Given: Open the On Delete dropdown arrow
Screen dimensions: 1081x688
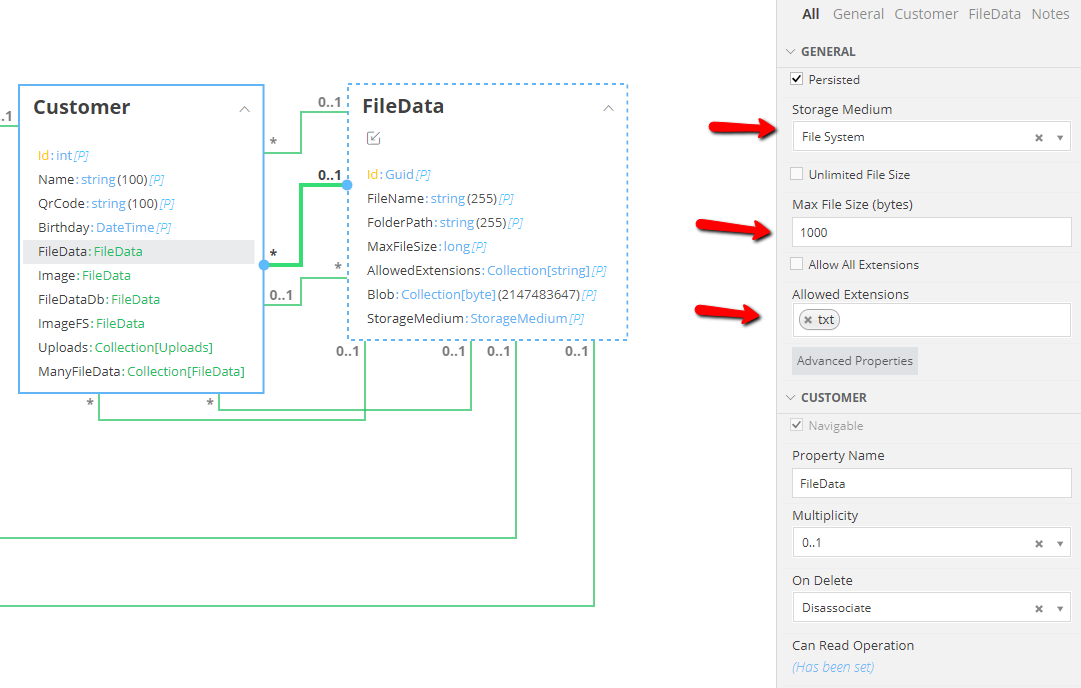Looking at the screenshot, I should point(1060,609).
